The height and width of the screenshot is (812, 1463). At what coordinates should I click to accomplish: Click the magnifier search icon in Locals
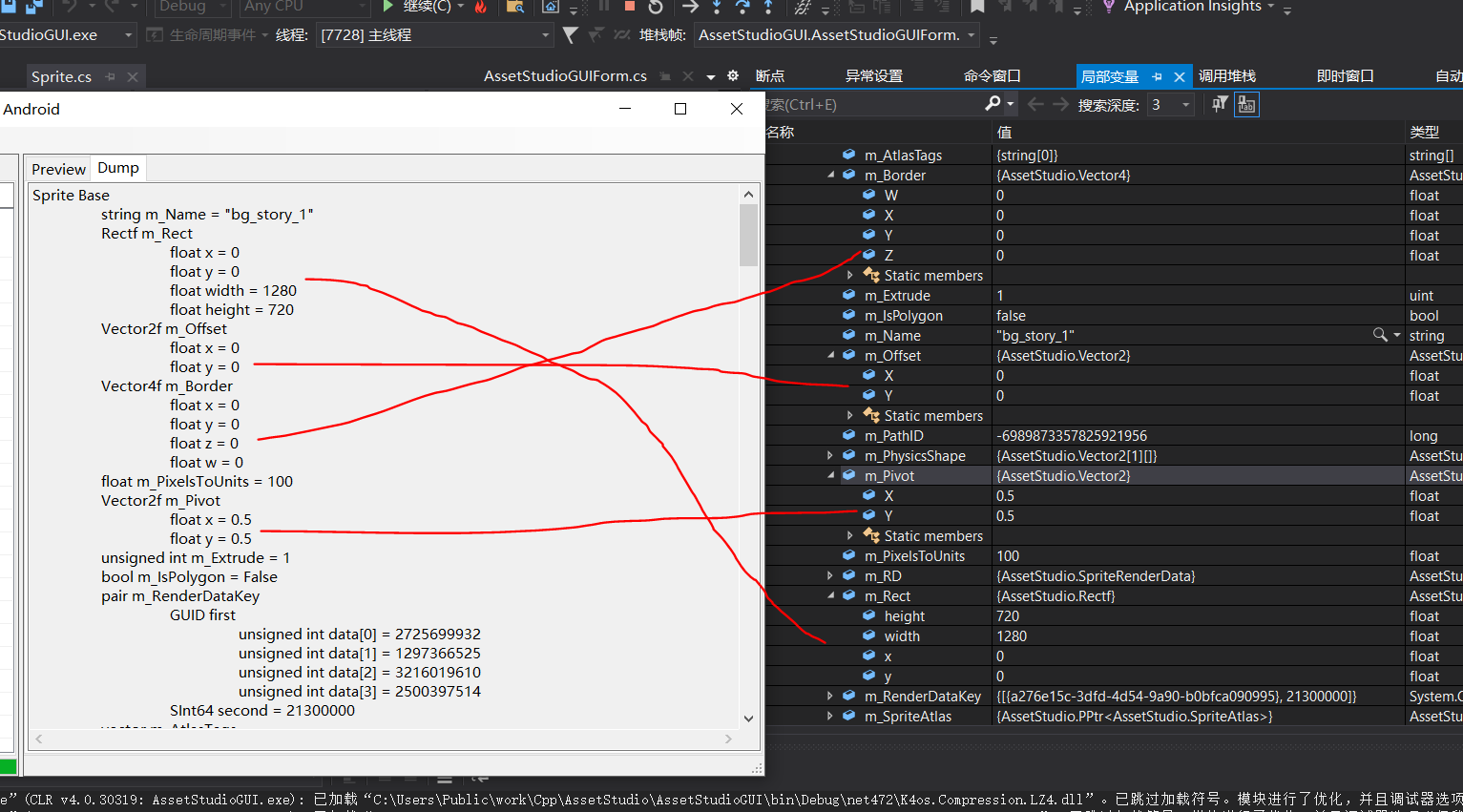click(993, 104)
